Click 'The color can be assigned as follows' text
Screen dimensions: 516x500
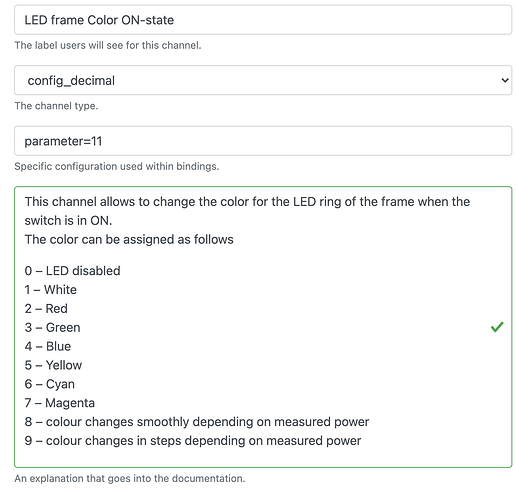pyautogui.click(x=129, y=239)
